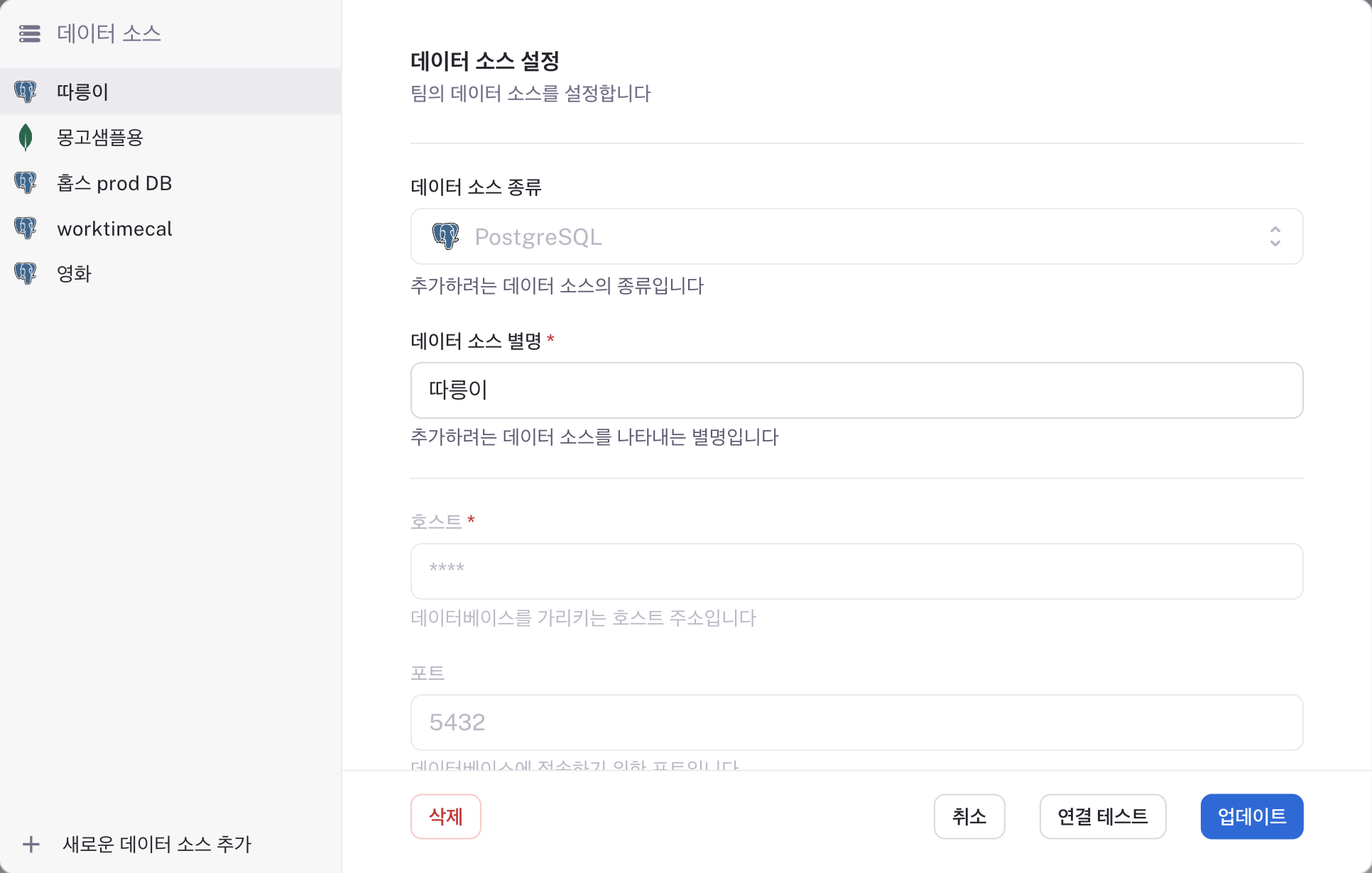Click the PostgreSQL icon beside 홉스 prod DB

tap(26, 183)
